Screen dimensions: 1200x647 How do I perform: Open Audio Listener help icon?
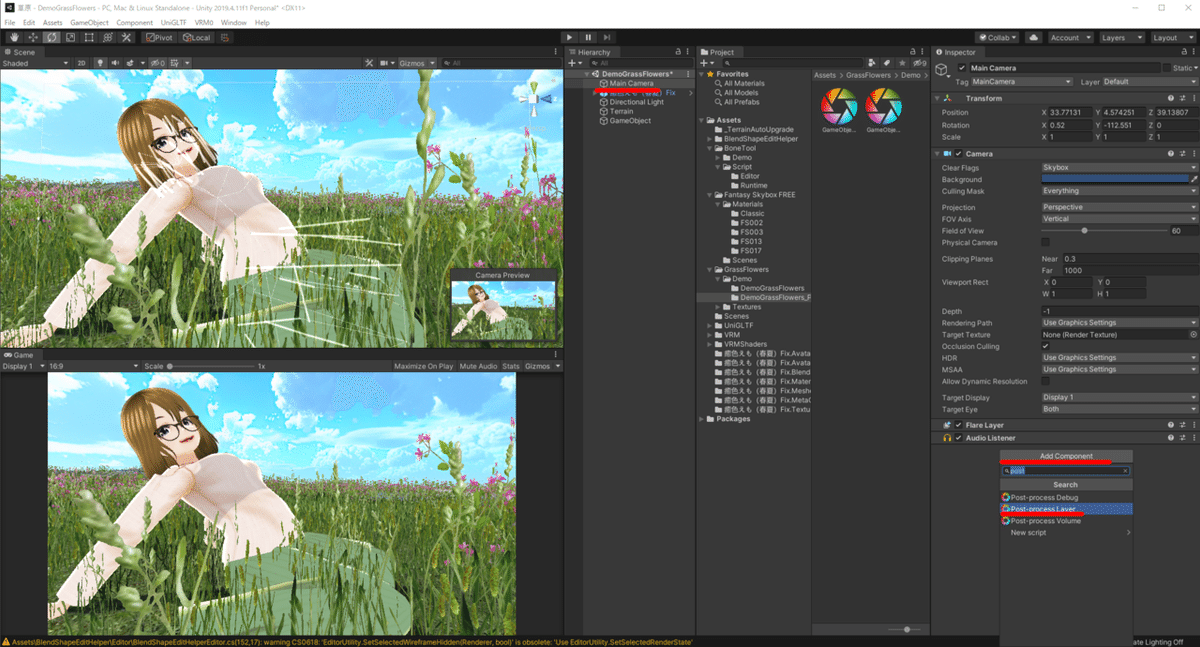(x=1170, y=438)
